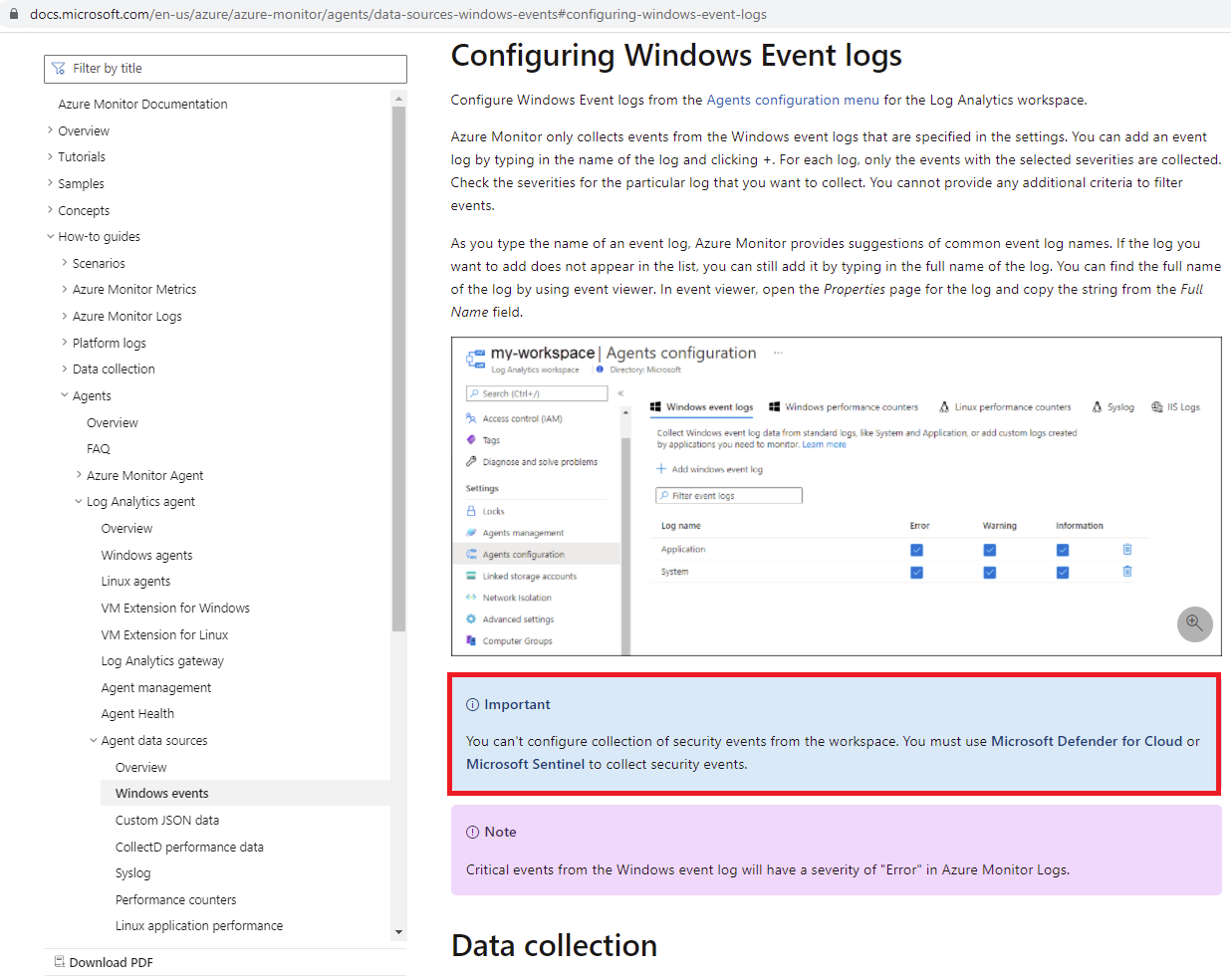1231x980 pixels.
Task: Click the Syslog icon in the screenshot
Action: click(x=1097, y=406)
